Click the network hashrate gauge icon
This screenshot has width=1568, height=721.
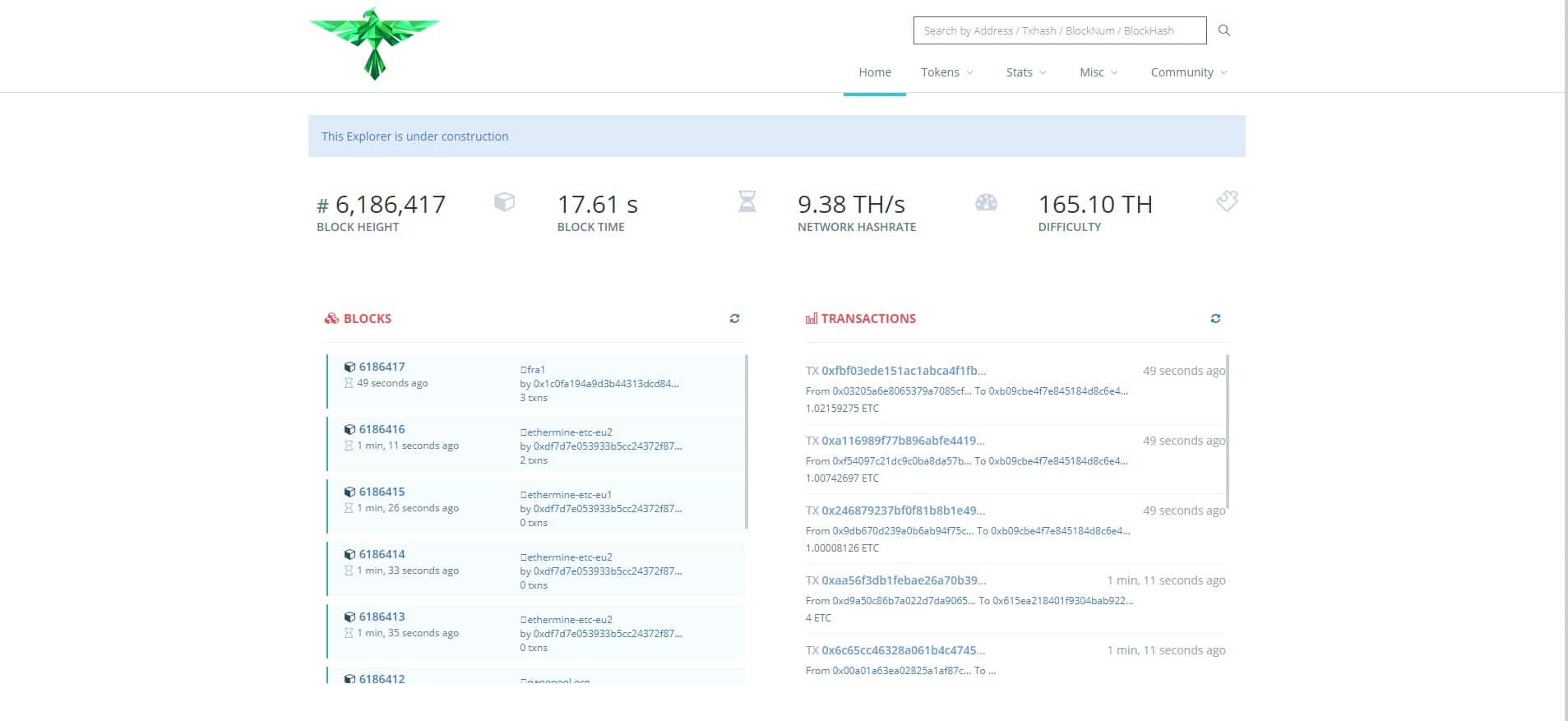[986, 202]
